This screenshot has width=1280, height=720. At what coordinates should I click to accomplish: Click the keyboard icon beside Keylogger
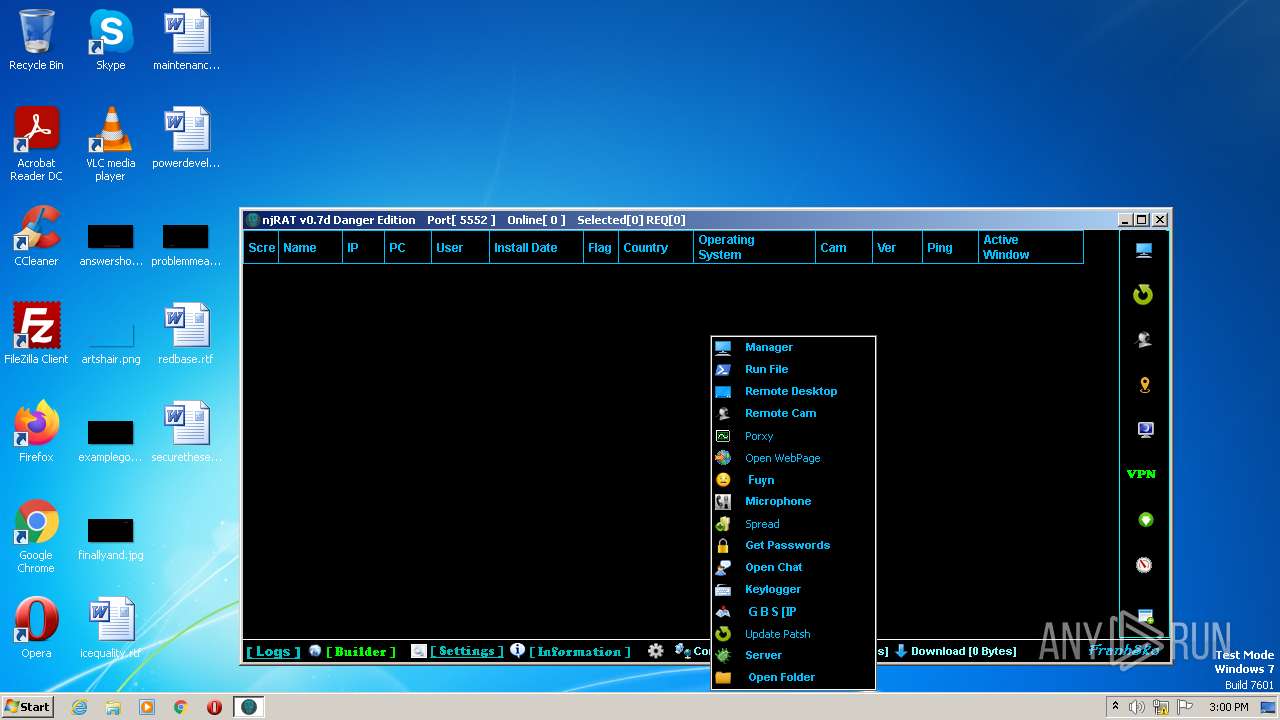coord(723,590)
